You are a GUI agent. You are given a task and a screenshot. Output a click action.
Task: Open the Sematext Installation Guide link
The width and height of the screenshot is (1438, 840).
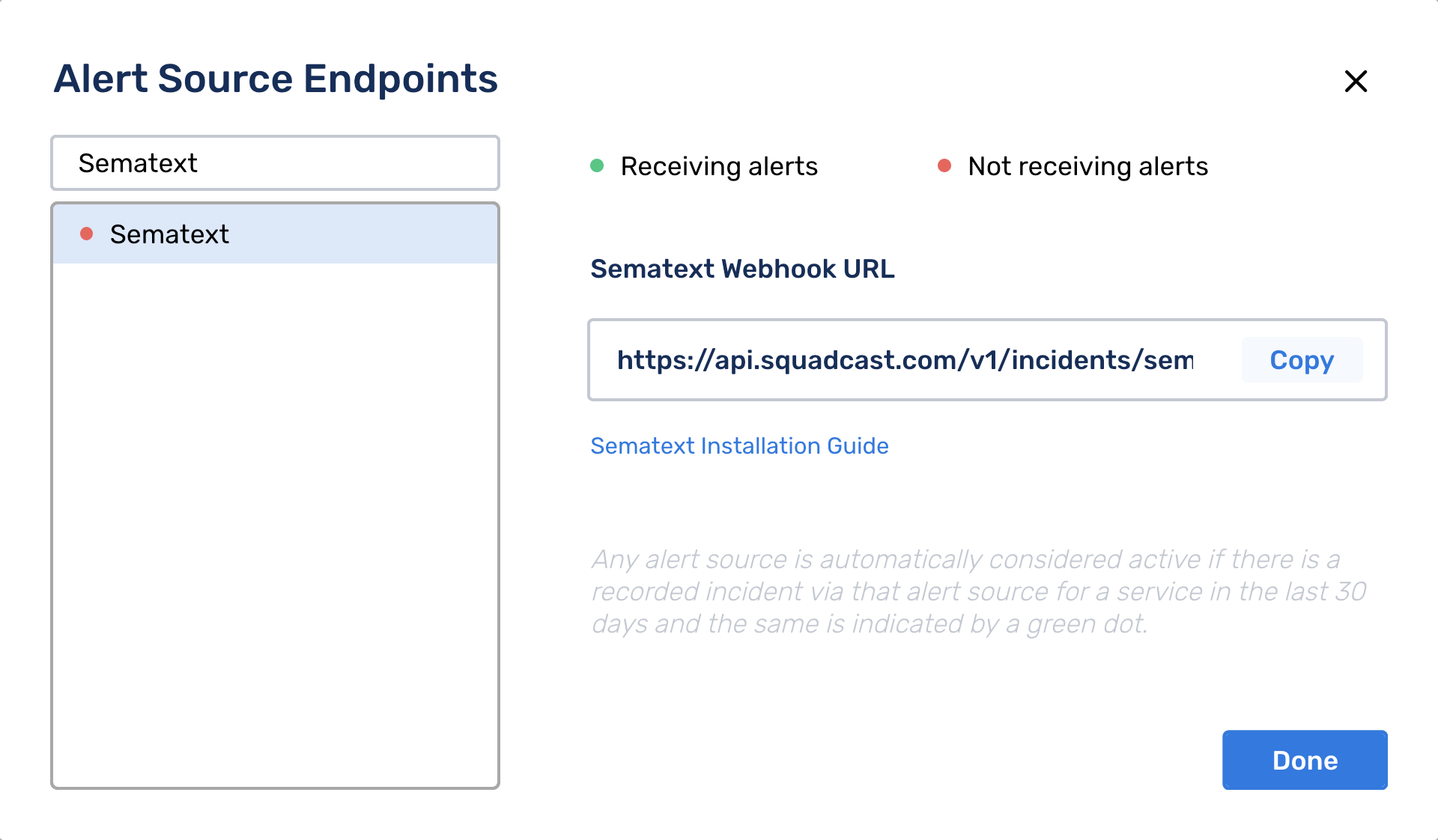point(739,445)
